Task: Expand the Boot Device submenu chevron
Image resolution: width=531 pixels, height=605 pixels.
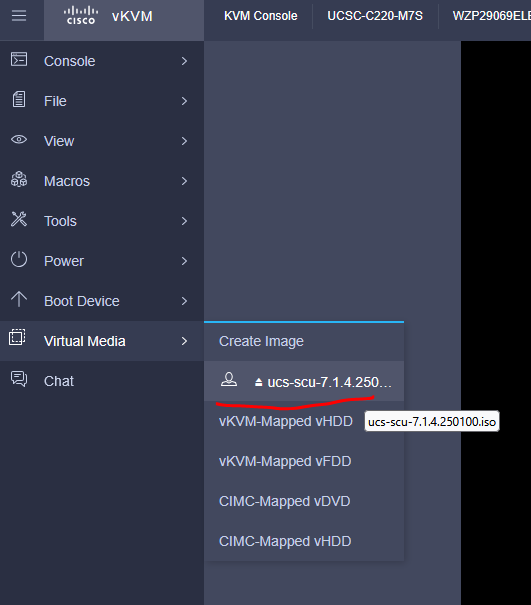Action: [184, 301]
